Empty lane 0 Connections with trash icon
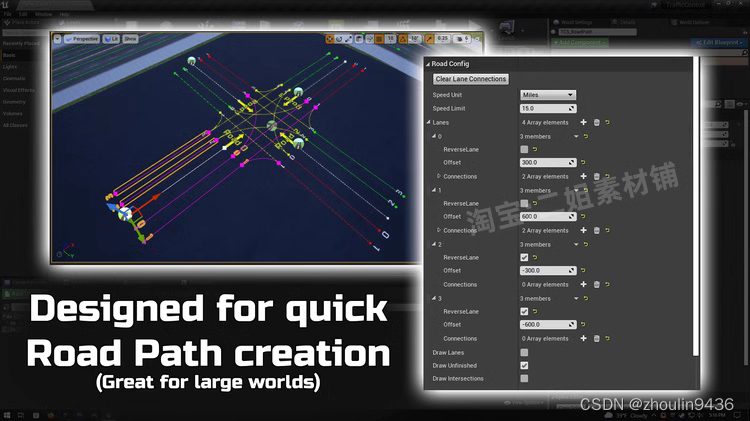Image resolution: width=750 pixels, height=421 pixels. click(x=596, y=177)
